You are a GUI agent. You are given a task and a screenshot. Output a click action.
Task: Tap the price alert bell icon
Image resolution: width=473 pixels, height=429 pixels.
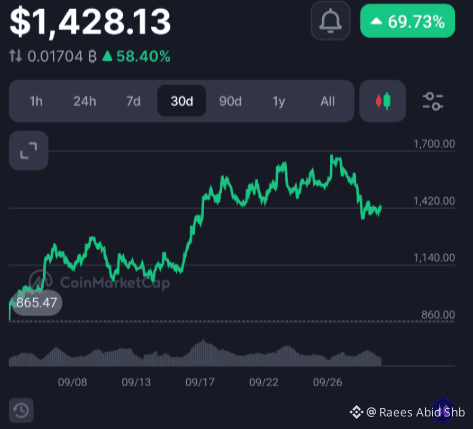tap(330, 21)
